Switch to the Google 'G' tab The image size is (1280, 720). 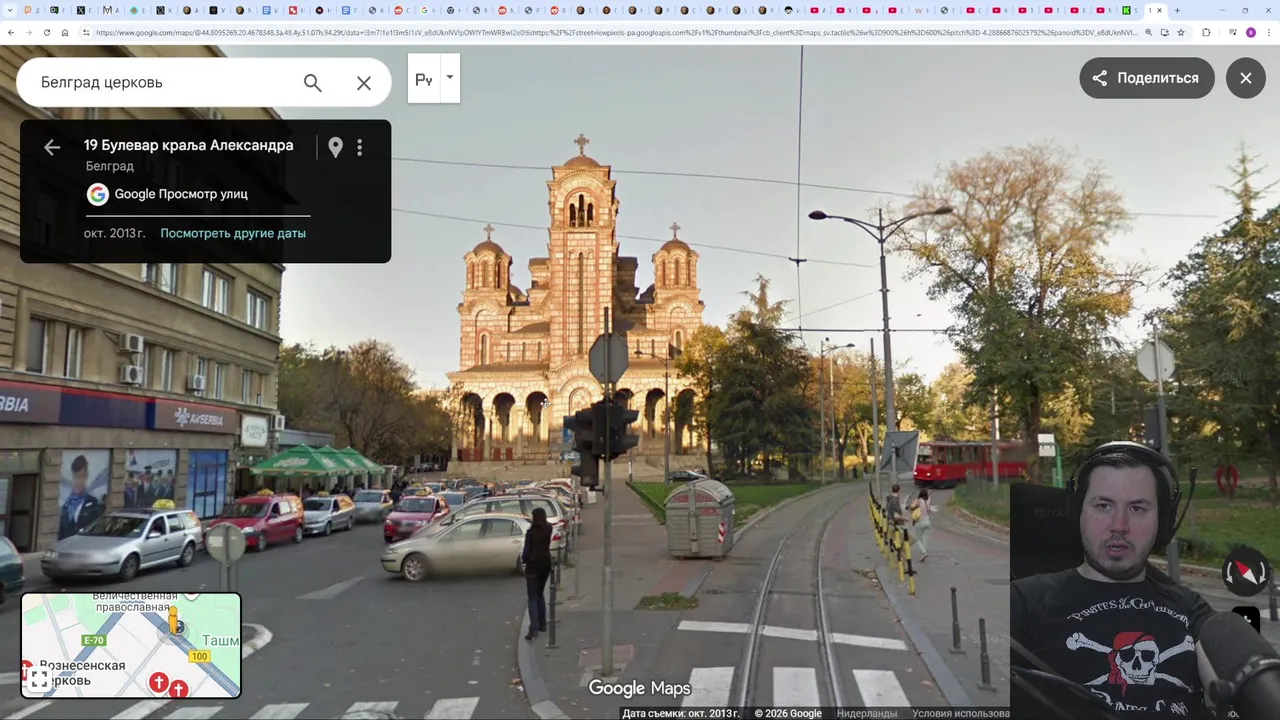[425, 10]
